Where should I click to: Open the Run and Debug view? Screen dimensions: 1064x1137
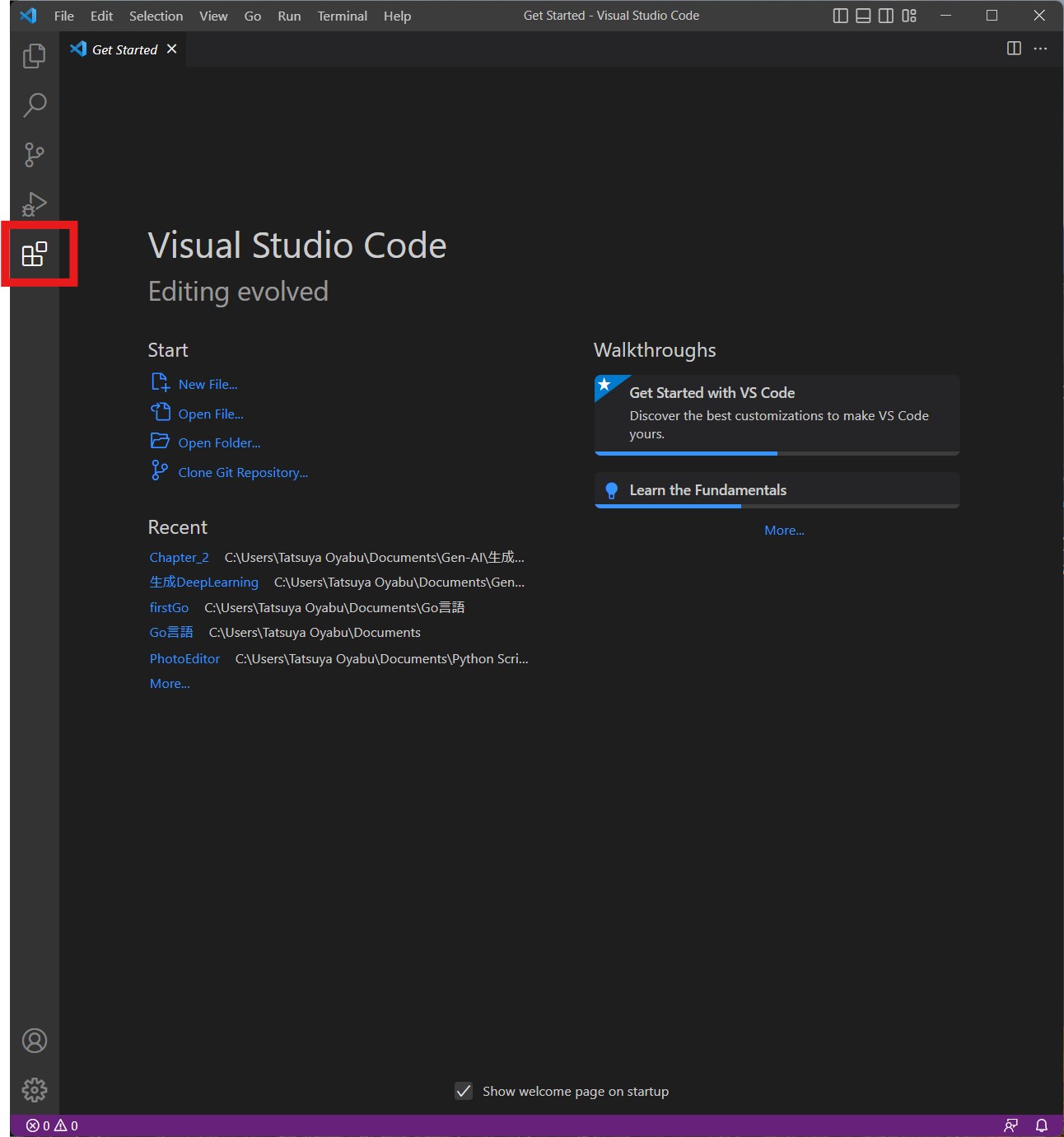(x=35, y=204)
